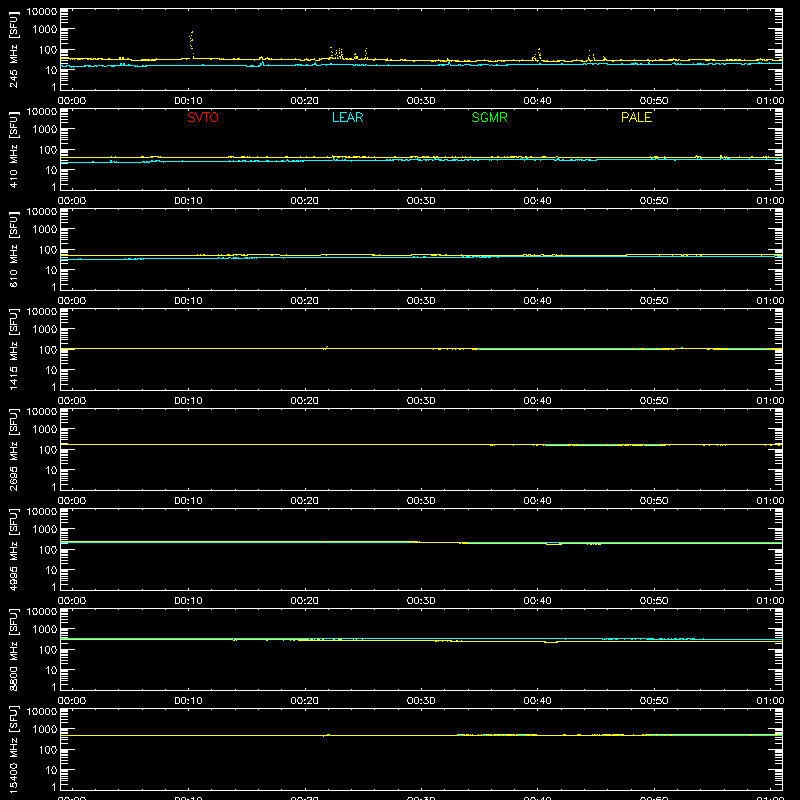Click the 00:50 time label under the 1415 MHz panel
The height and width of the screenshot is (800, 800).
(654, 401)
